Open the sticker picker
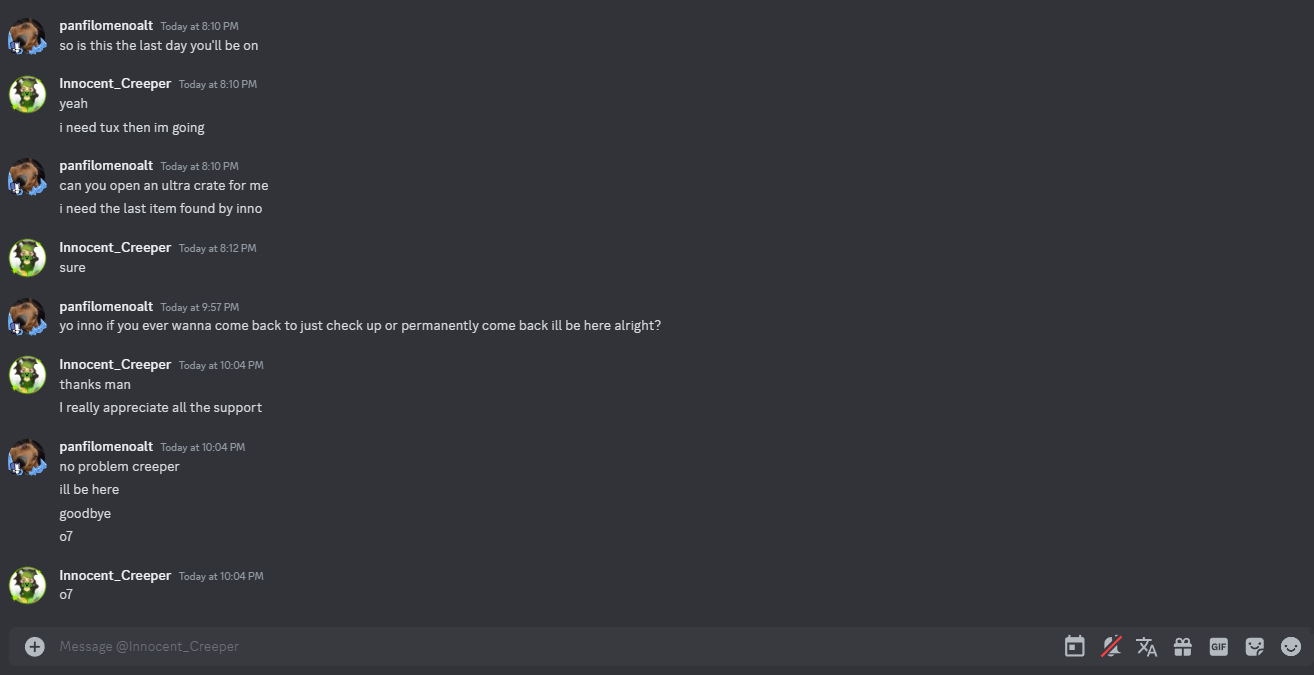 pos(1255,647)
